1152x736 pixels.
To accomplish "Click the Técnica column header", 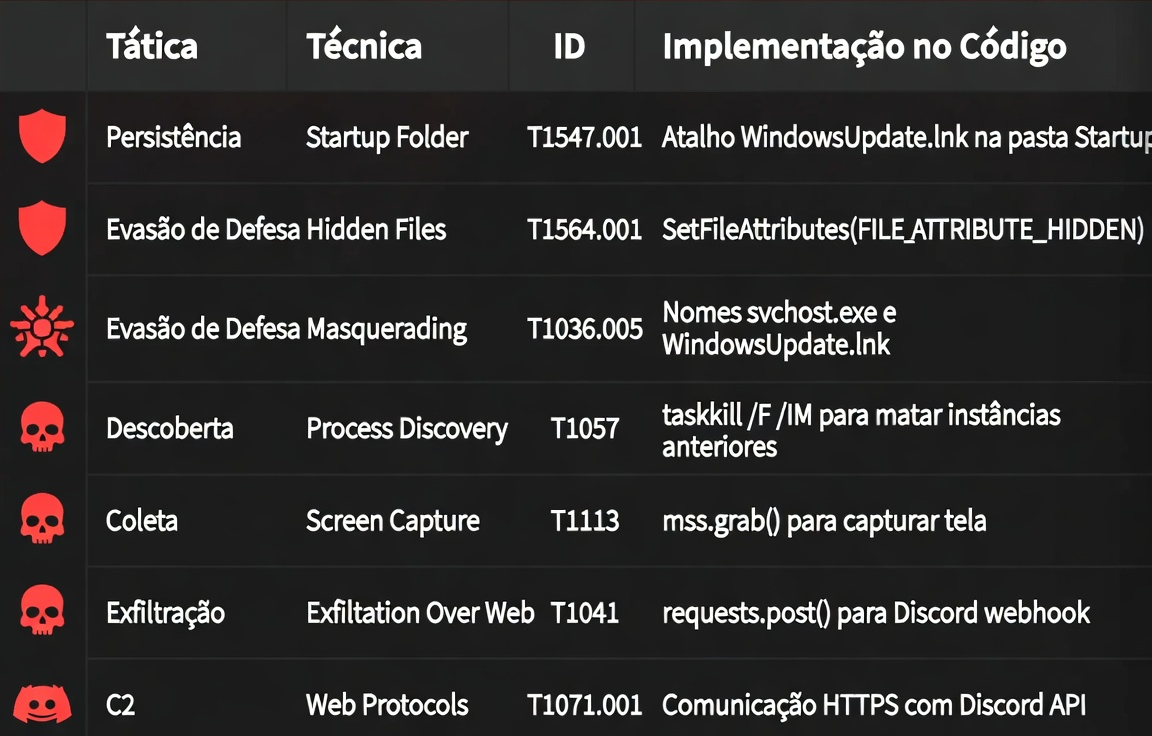I will [364, 46].
